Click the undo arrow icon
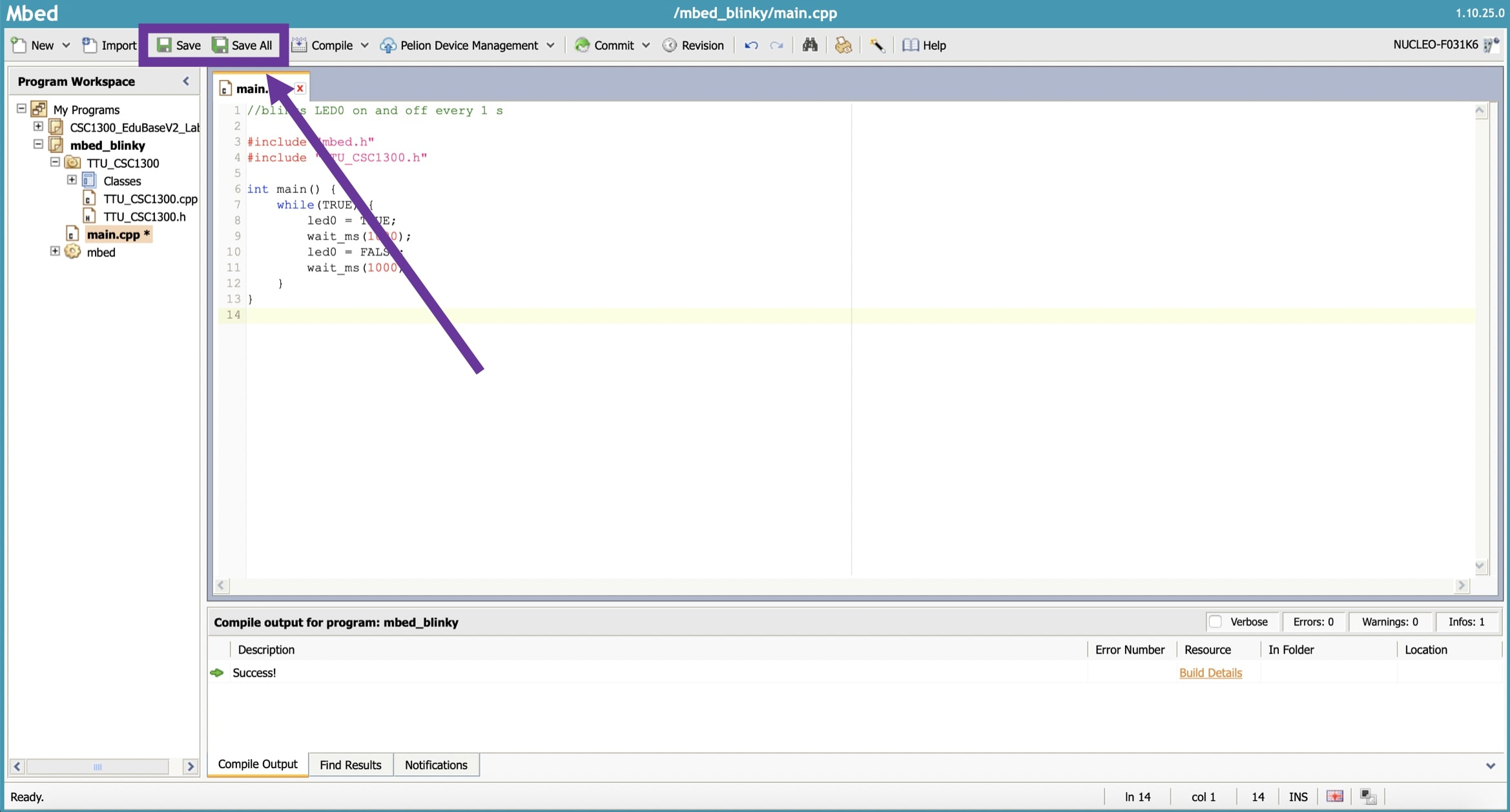The width and height of the screenshot is (1510, 812). pos(750,45)
